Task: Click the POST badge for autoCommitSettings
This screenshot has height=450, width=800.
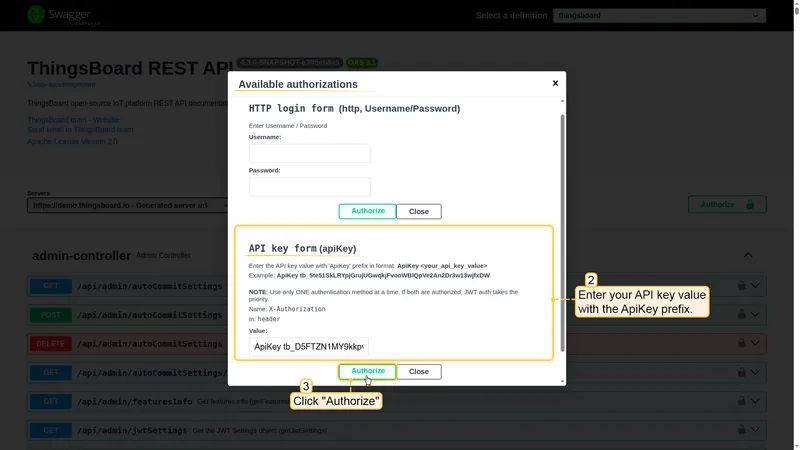Action: [51, 315]
